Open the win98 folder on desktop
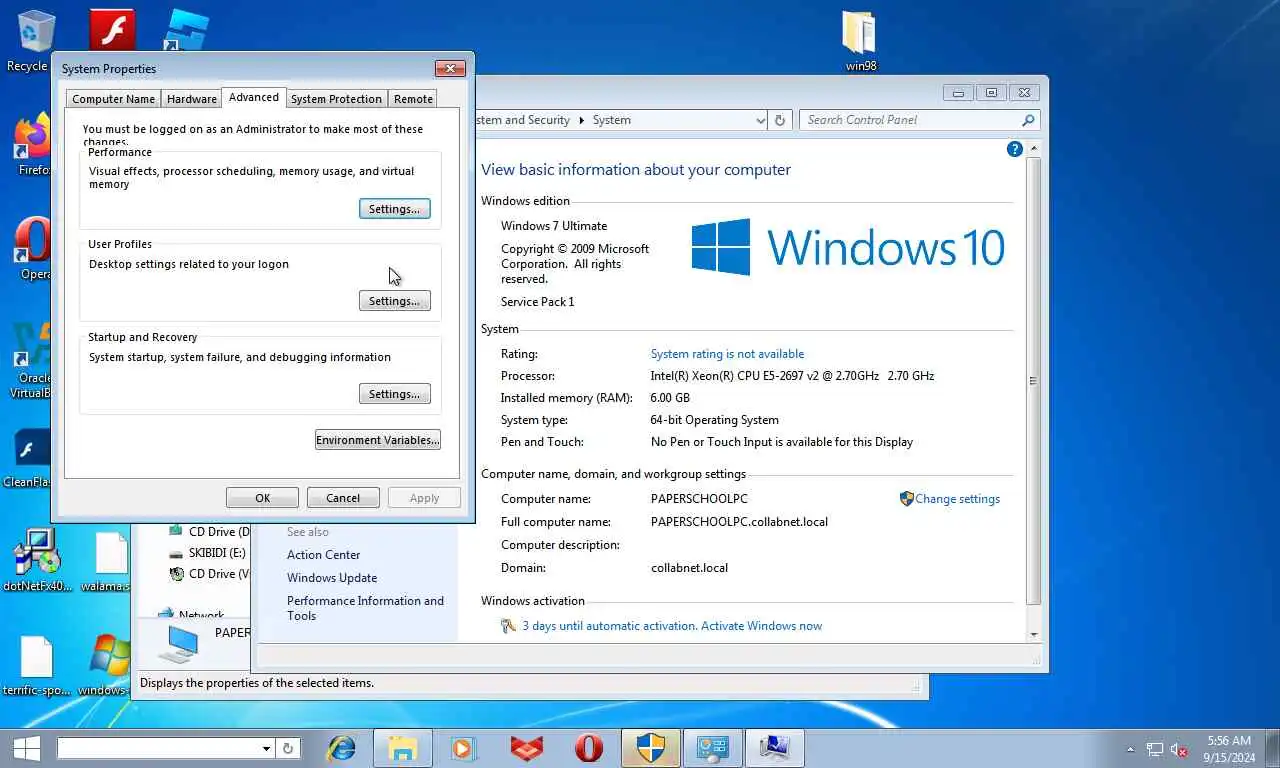This screenshot has width=1280, height=768. (860, 40)
